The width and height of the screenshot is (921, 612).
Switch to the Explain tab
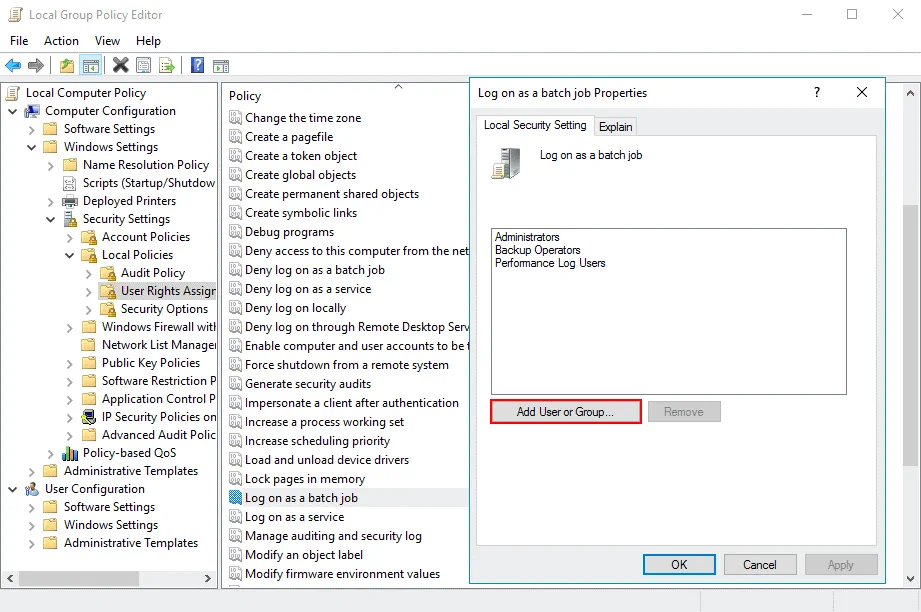tap(615, 127)
